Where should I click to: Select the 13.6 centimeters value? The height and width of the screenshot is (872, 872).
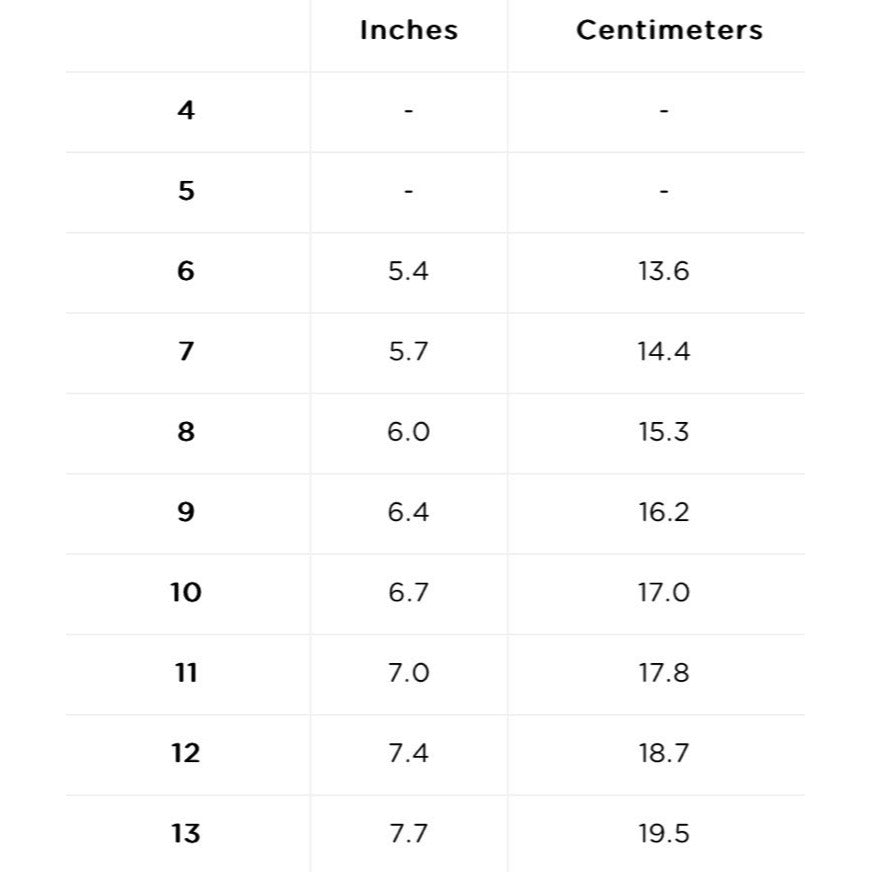pyautogui.click(x=664, y=271)
